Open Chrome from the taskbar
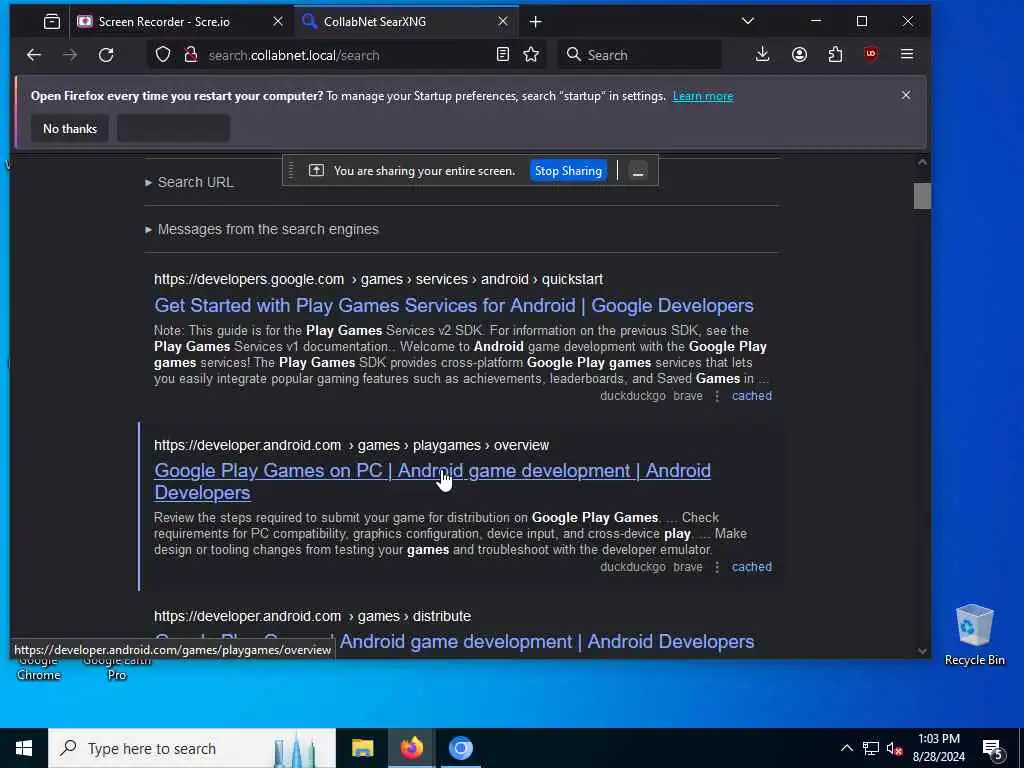Screen dimensions: 1024x768 coord(460,748)
